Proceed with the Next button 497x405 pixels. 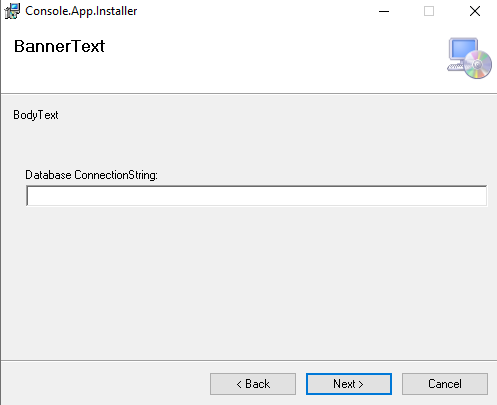point(349,384)
